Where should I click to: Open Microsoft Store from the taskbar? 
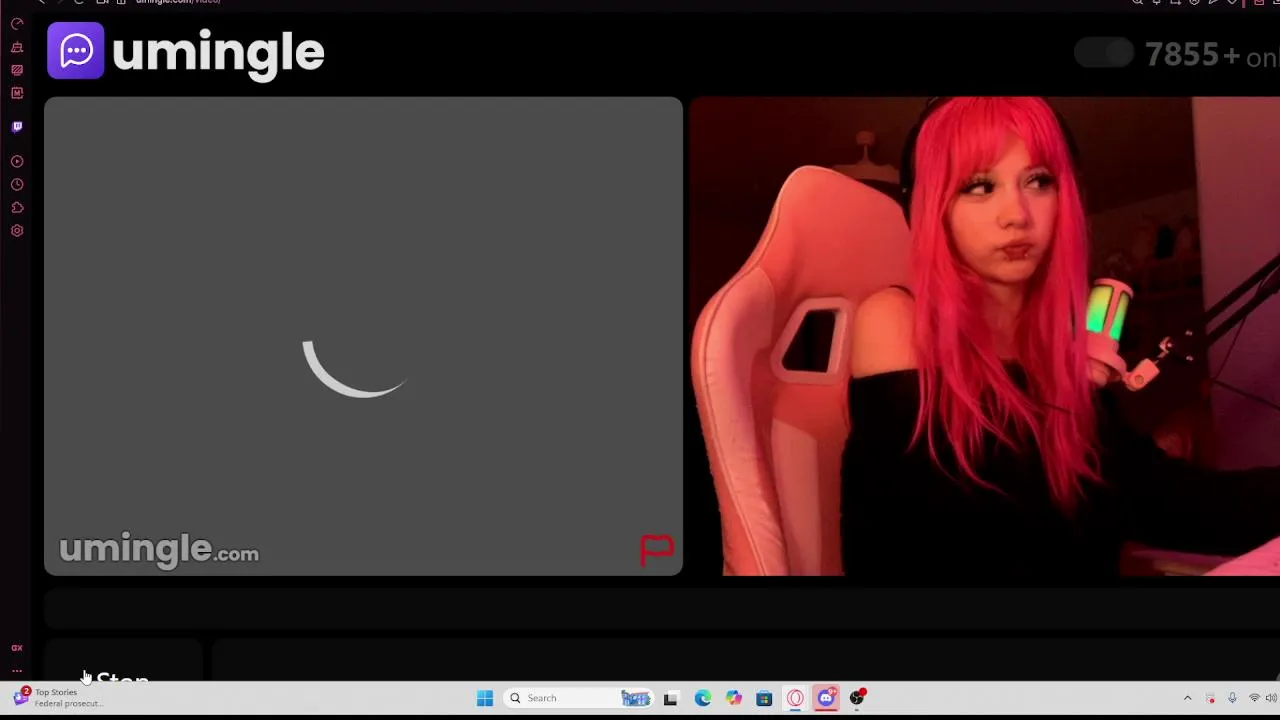tap(764, 698)
